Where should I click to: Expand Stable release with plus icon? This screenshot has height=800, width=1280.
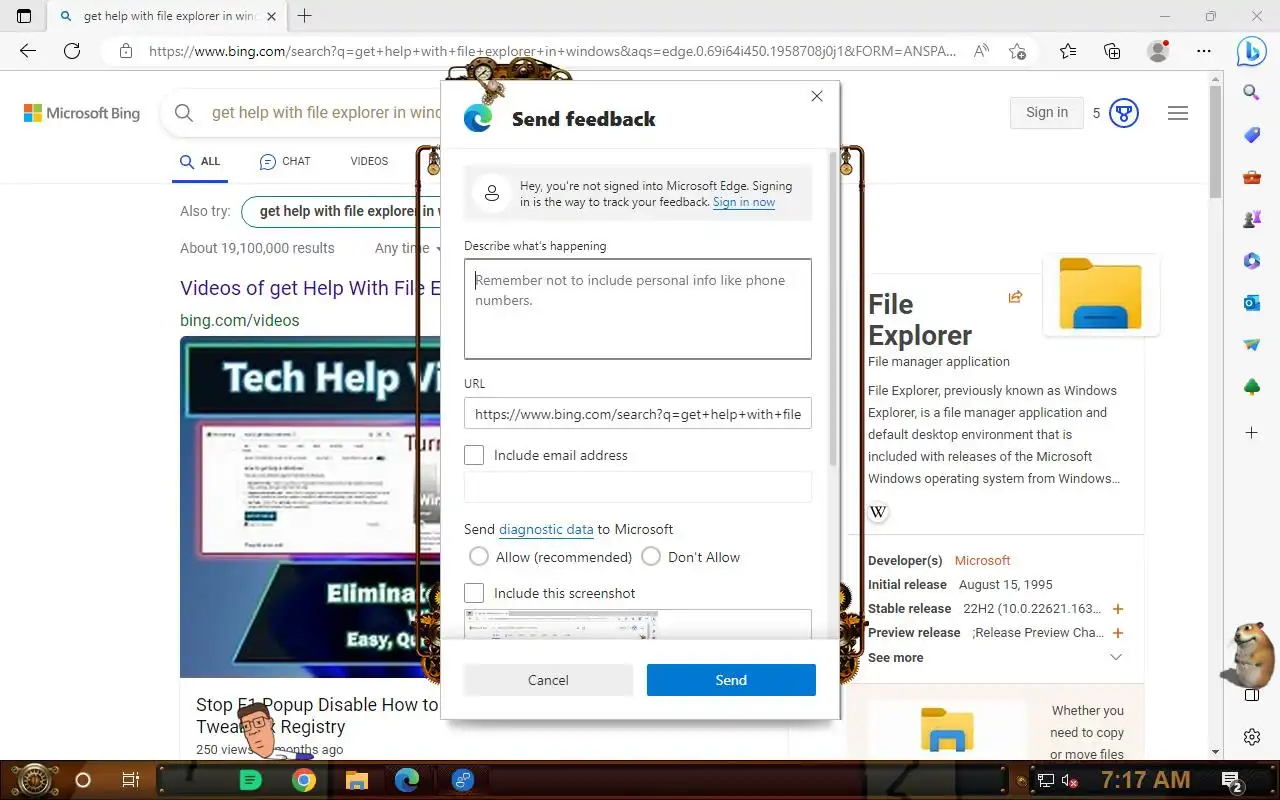[1118, 609]
